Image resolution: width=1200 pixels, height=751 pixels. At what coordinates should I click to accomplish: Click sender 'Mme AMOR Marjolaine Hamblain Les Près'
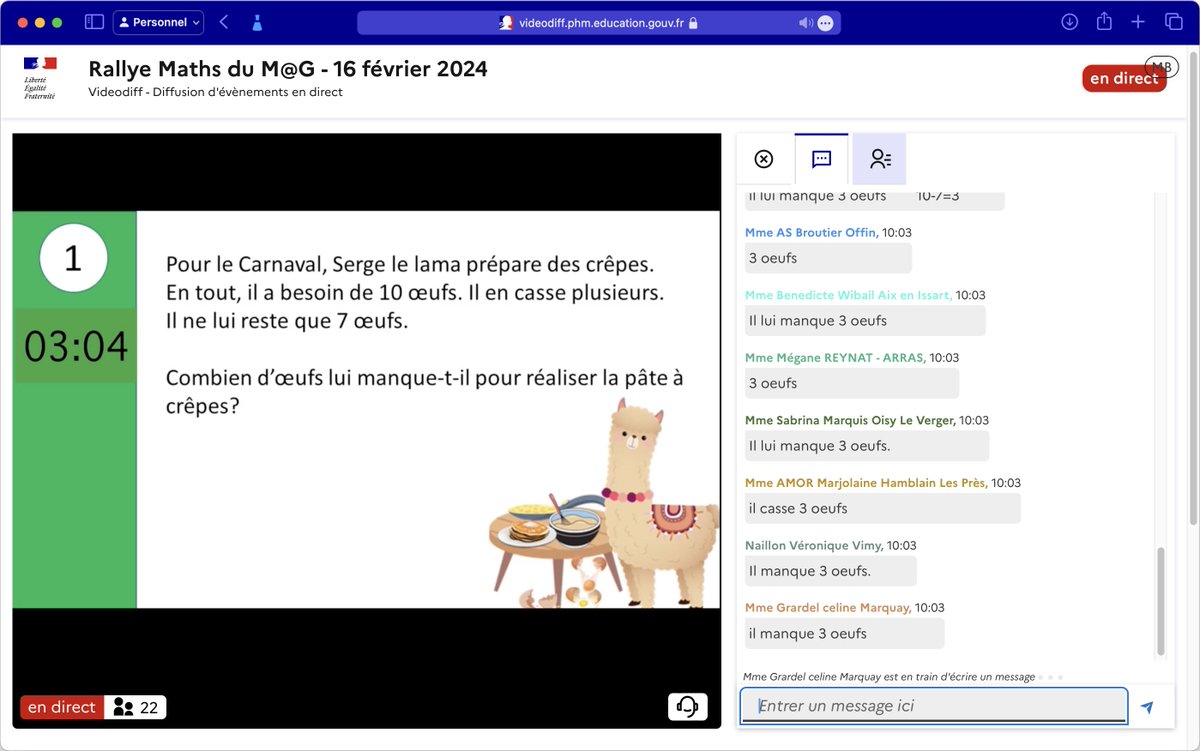[866, 483]
